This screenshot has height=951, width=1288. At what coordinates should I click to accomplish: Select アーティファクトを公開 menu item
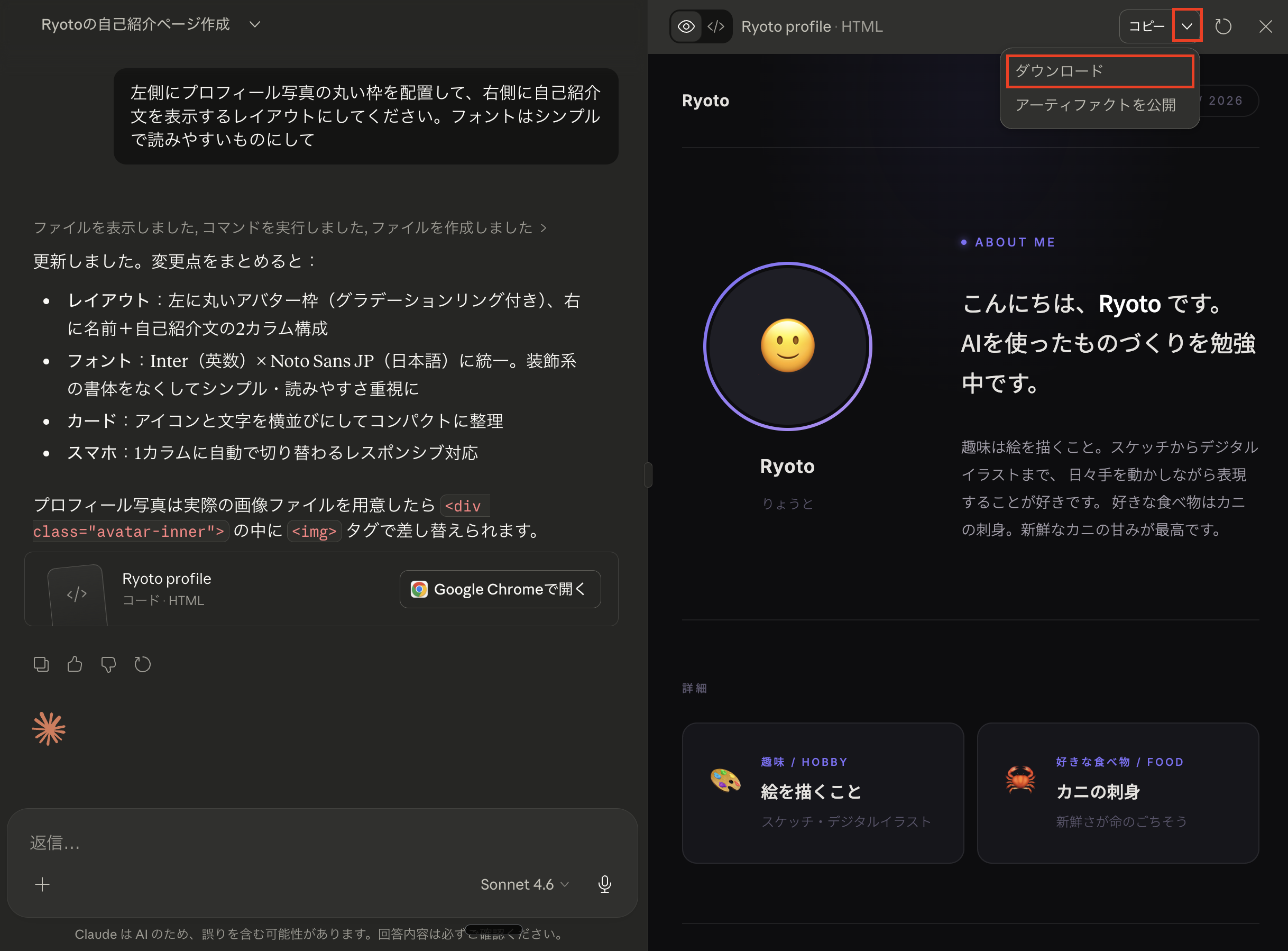point(1095,105)
